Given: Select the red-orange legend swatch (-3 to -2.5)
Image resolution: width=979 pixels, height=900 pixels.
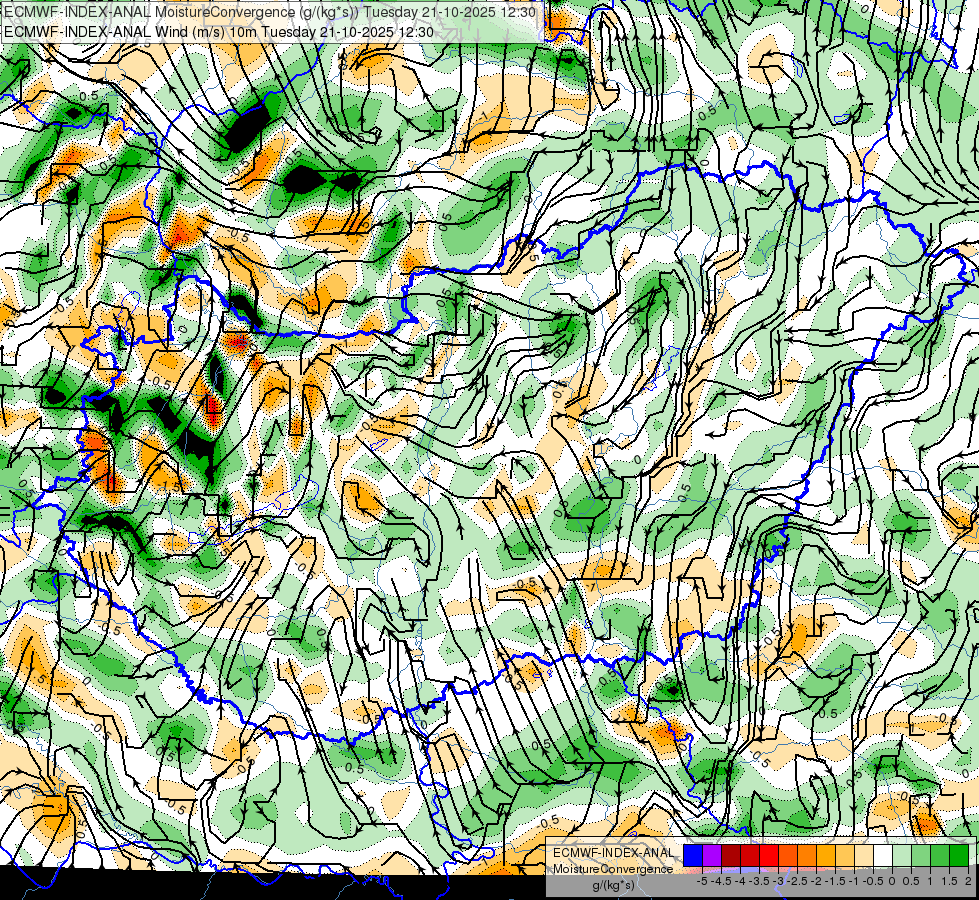Looking at the screenshot, I should click(x=788, y=856).
